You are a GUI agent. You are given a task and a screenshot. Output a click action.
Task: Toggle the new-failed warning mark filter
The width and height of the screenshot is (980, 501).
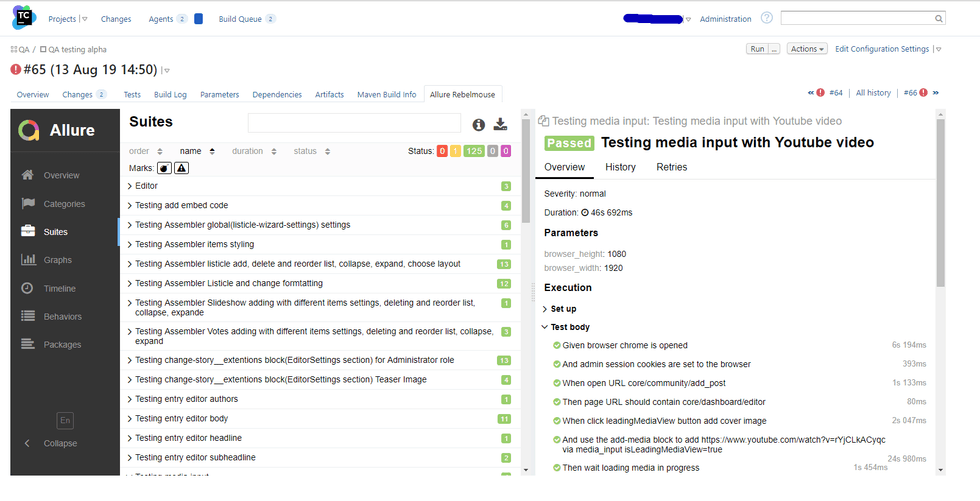point(181,168)
